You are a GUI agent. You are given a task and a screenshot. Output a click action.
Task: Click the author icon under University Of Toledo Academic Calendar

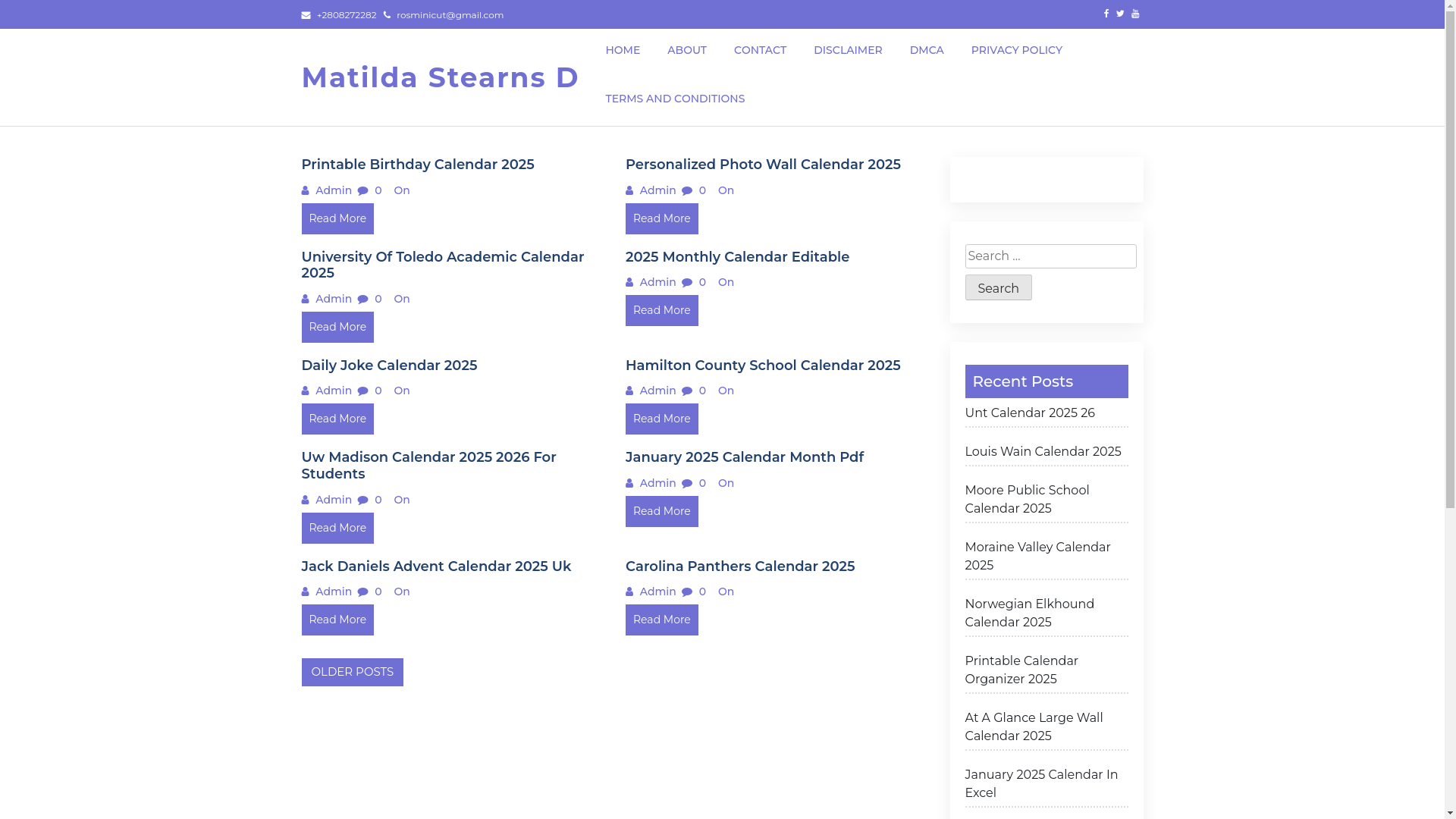click(306, 299)
